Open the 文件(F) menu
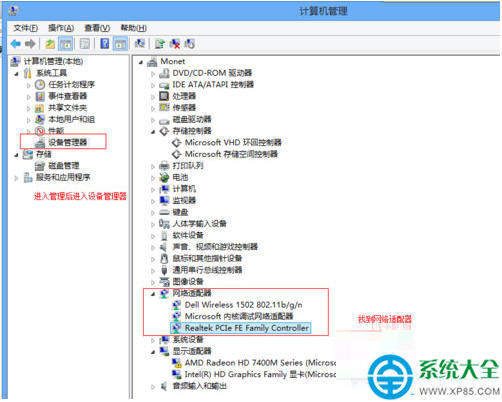502x402 pixels. [x=26, y=28]
